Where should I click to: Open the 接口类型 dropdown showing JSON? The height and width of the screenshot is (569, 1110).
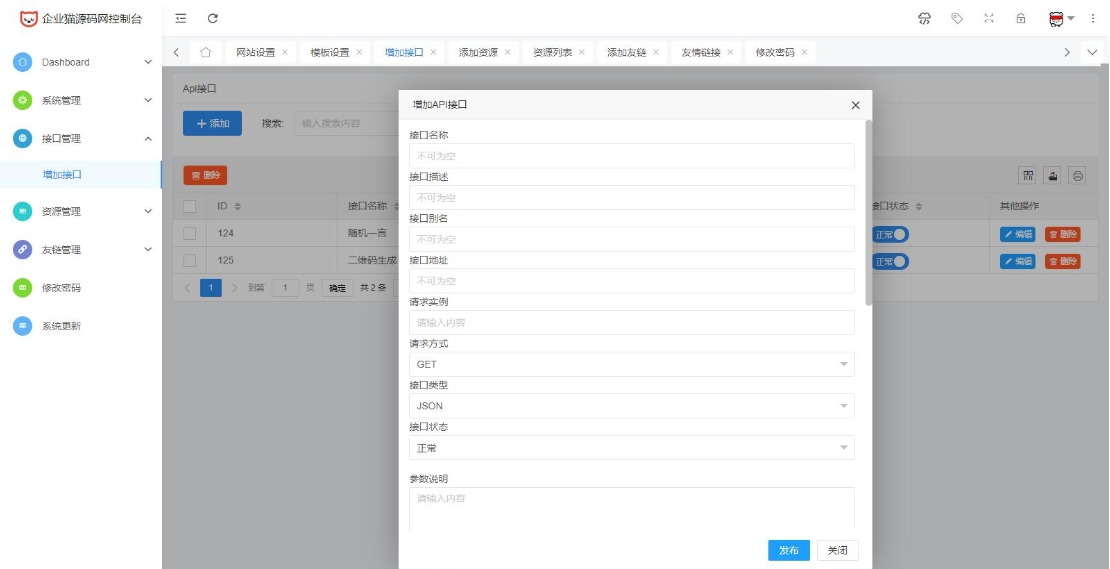coord(631,406)
